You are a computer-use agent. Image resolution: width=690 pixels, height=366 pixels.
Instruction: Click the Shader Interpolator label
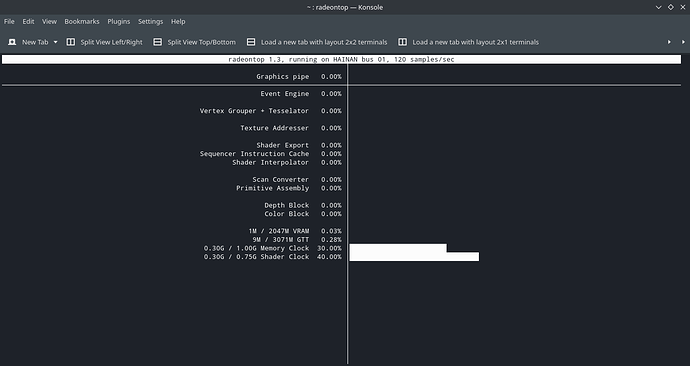tap(271, 162)
